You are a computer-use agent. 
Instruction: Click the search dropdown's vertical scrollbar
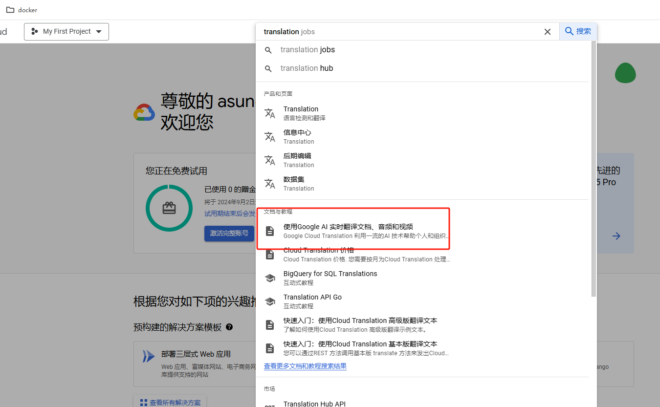click(x=593, y=168)
